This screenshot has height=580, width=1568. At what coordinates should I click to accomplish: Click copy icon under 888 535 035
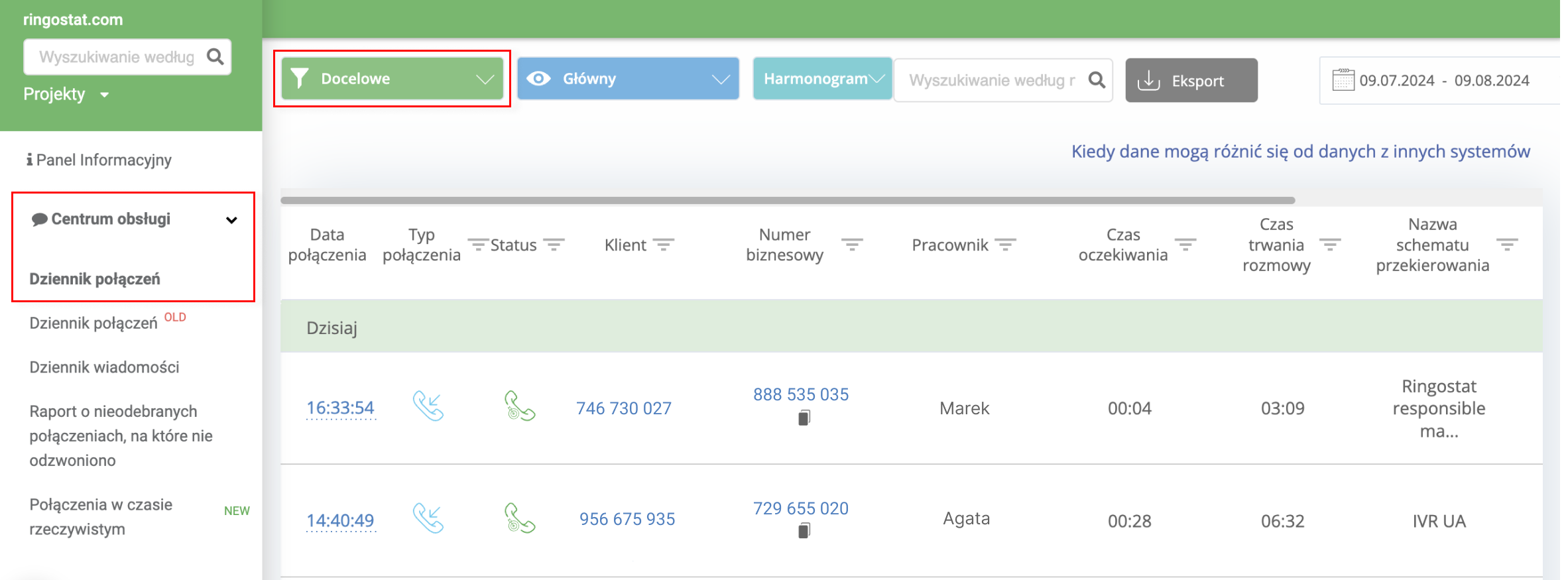tap(804, 418)
